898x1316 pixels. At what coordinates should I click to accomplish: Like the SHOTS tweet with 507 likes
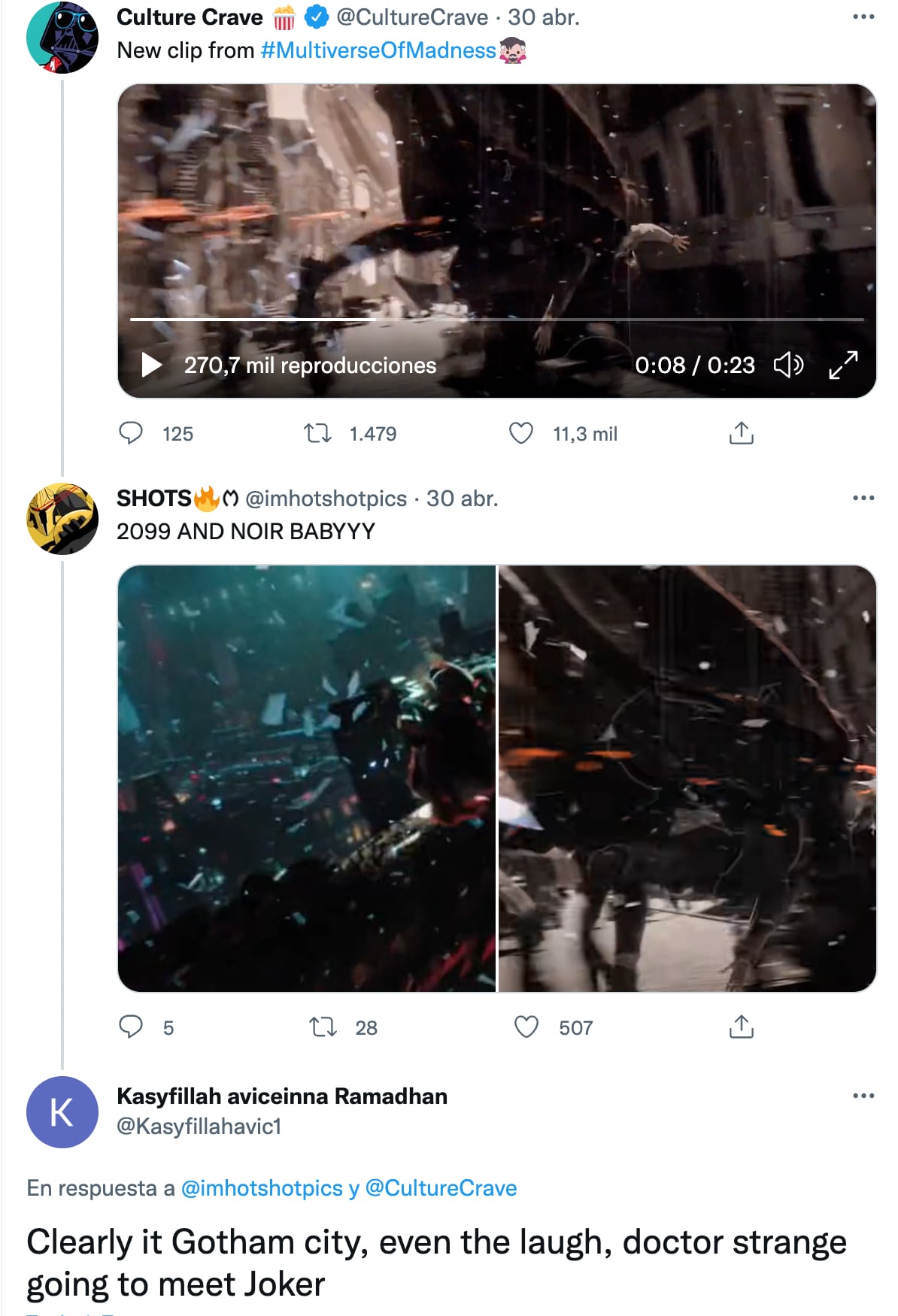tap(526, 1026)
